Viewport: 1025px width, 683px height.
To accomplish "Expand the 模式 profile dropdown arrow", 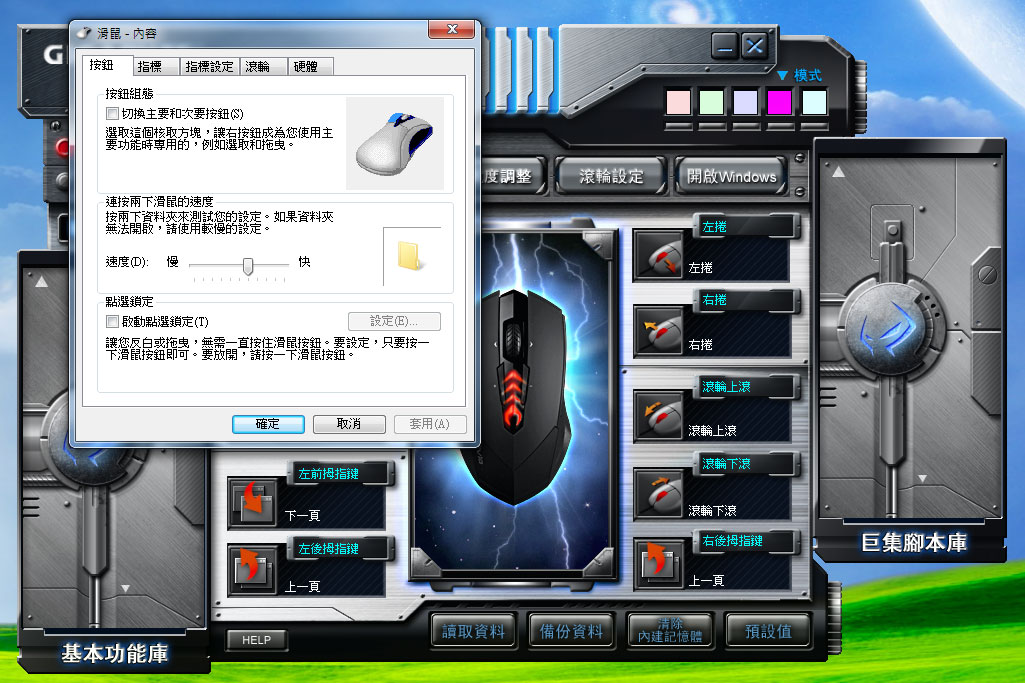I will [x=782, y=76].
